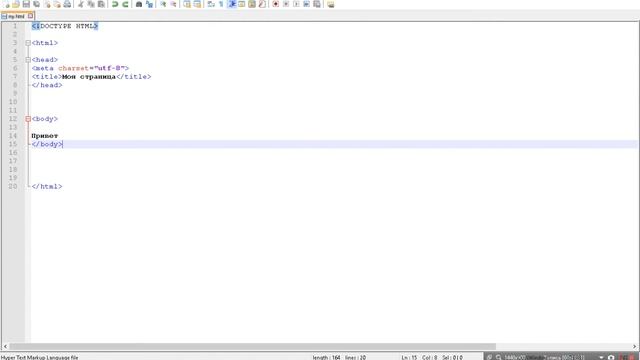Click the 'Привет' text on line 14

45,136
